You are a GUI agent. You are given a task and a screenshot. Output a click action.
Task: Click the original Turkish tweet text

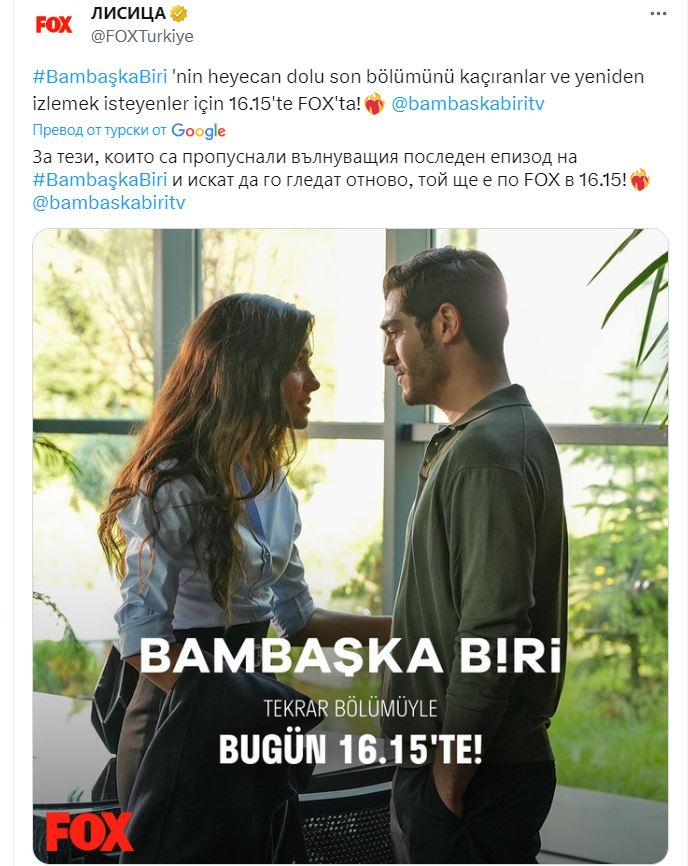point(338,90)
